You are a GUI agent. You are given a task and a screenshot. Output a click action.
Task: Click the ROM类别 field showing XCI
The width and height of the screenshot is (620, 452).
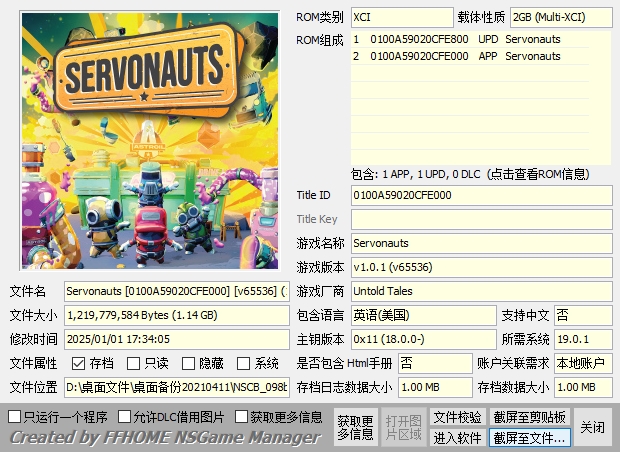tap(402, 17)
